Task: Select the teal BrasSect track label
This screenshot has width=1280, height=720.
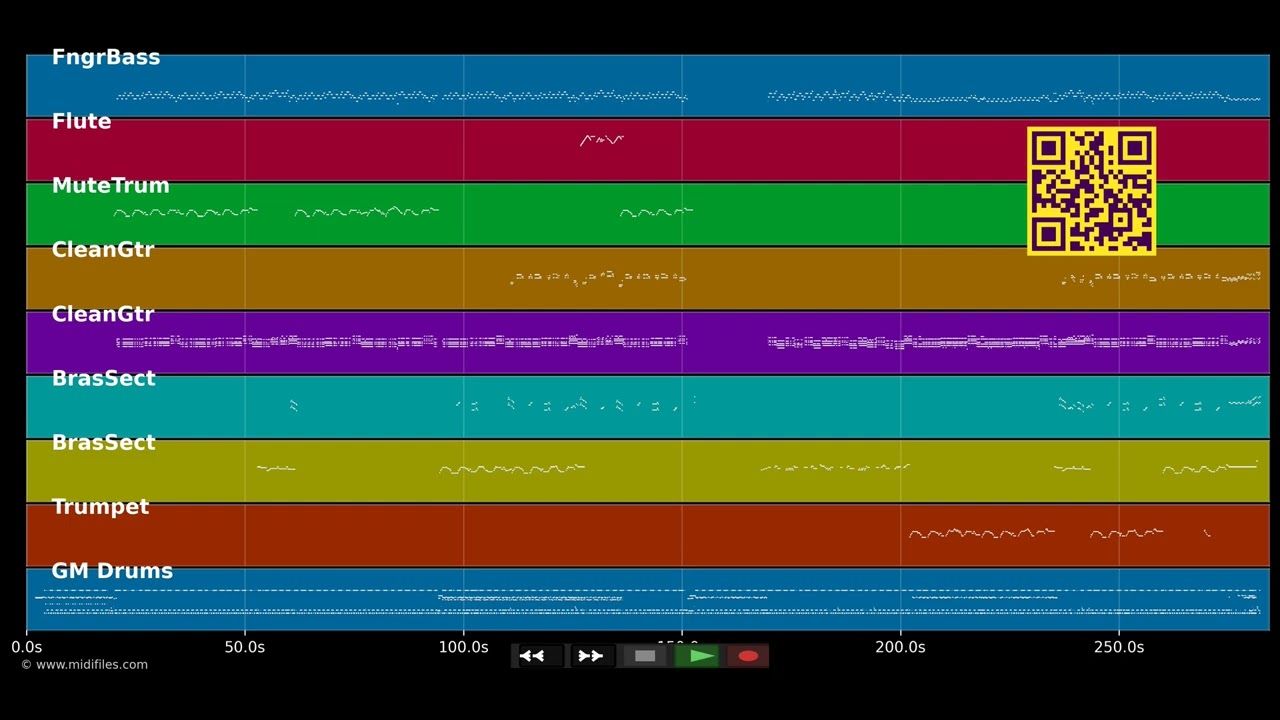Action: pos(103,378)
